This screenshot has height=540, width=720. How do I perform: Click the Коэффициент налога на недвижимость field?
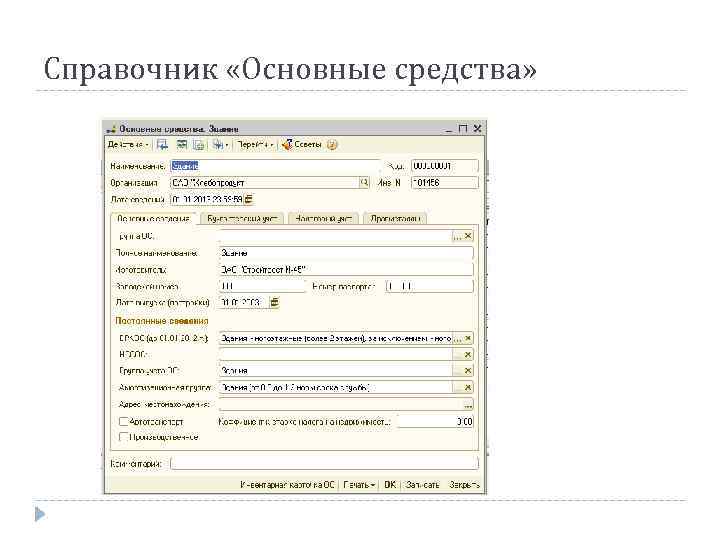click(435, 422)
